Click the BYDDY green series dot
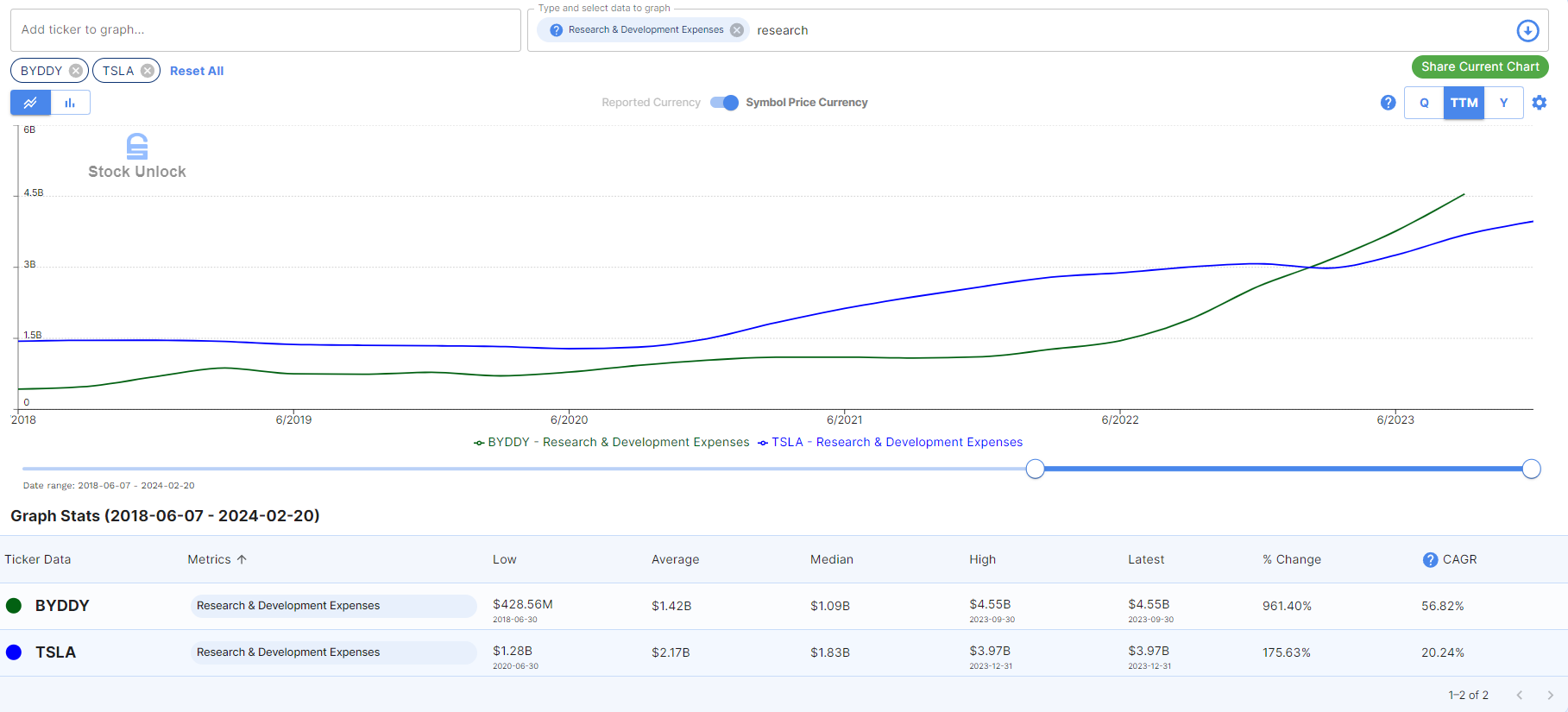1568x712 pixels. point(14,606)
